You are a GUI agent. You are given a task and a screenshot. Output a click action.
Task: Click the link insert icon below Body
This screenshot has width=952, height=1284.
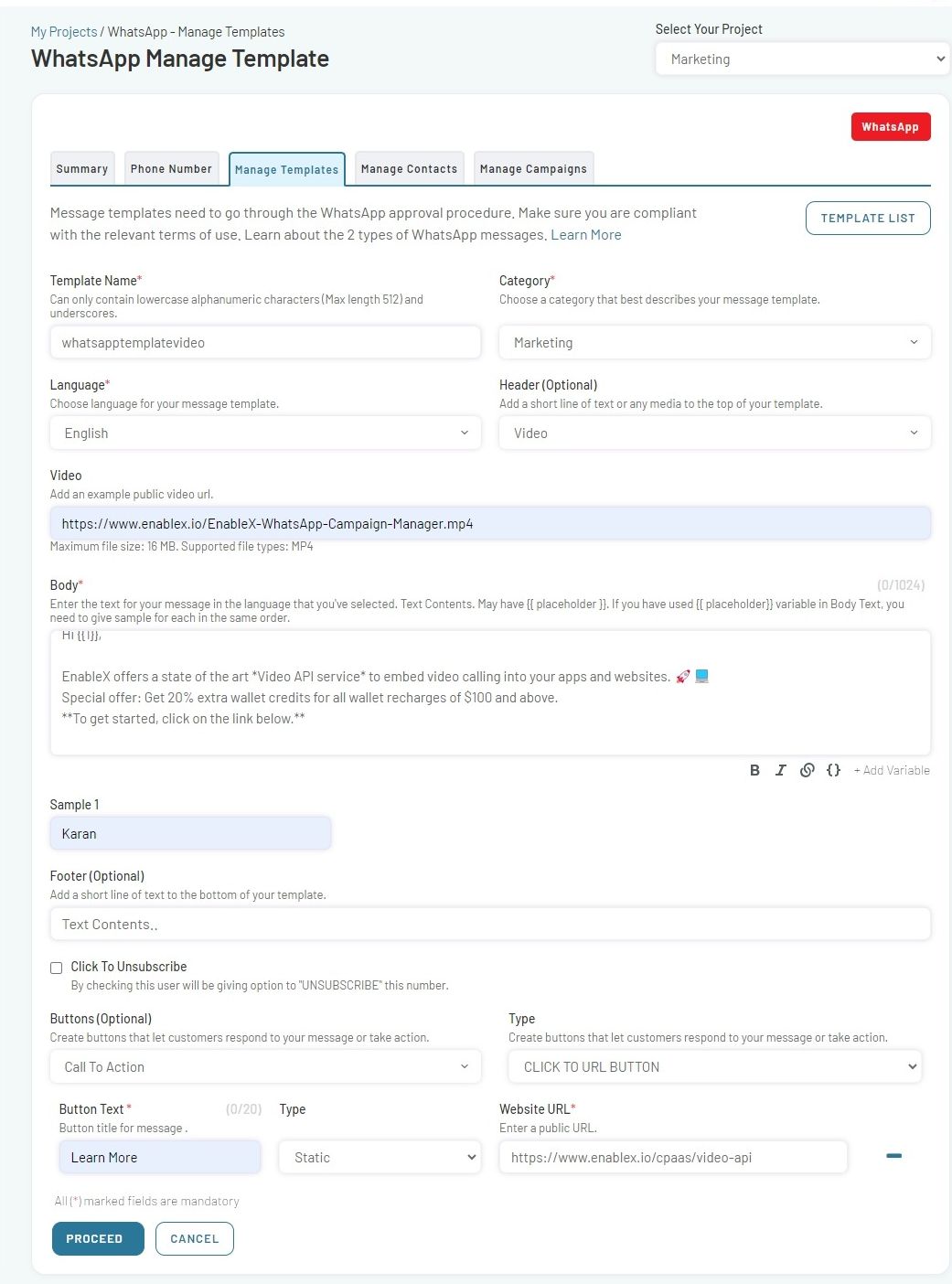click(x=807, y=770)
